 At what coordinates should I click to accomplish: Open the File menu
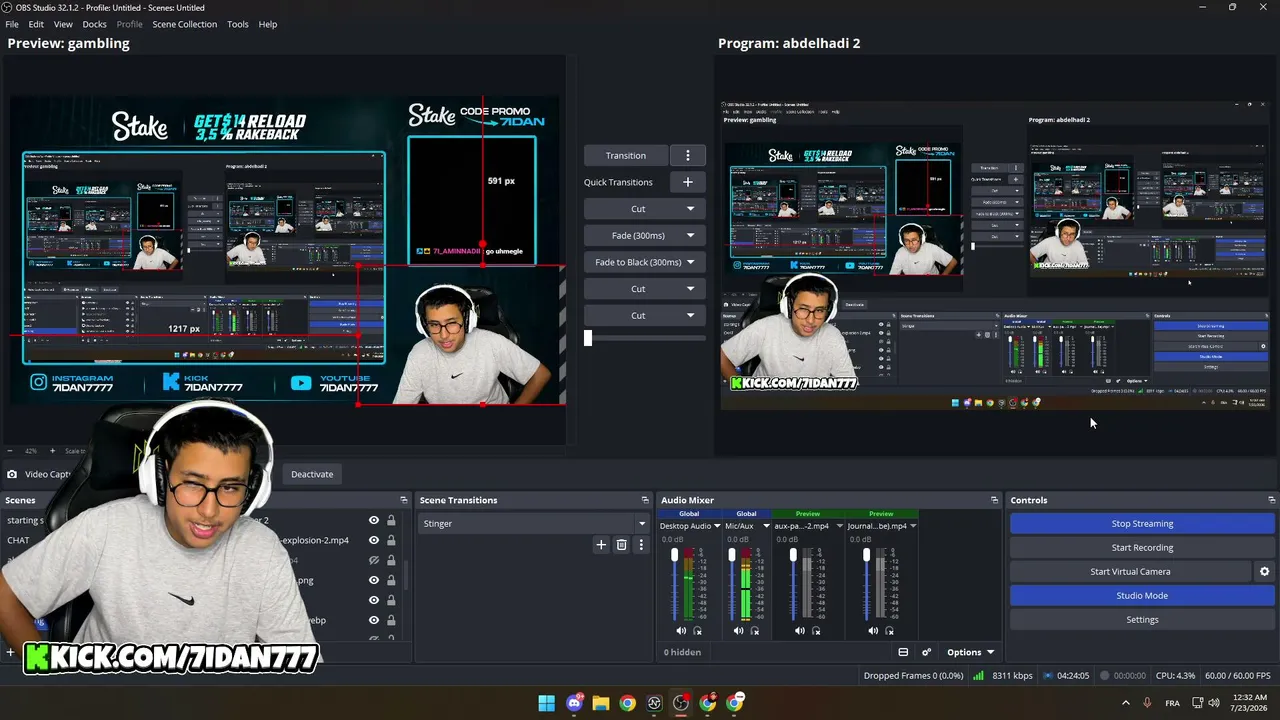click(x=12, y=24)
